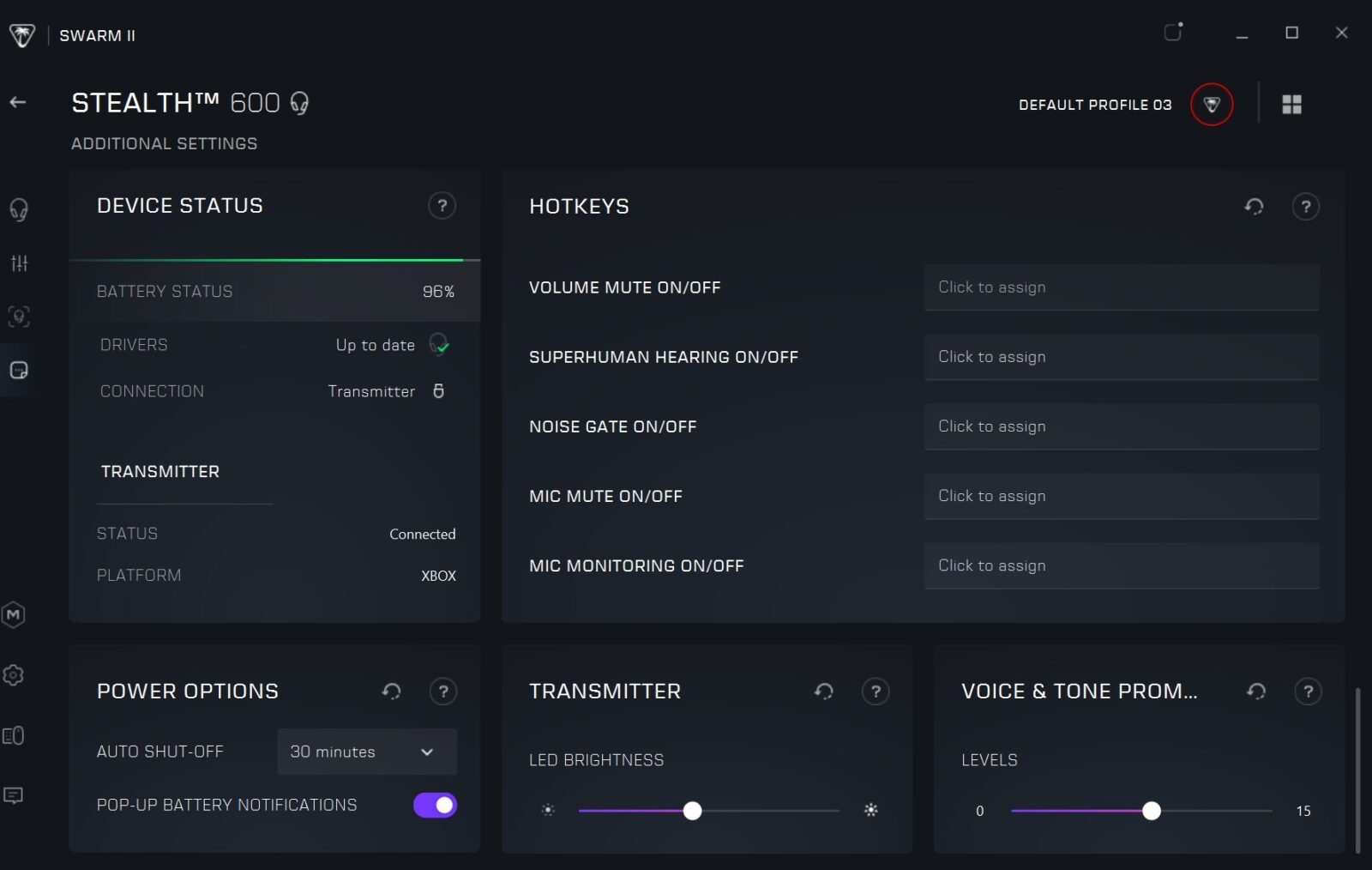Assign hotkey for Mic Monitoring On/Off
This screenshot has height=870, width=1372.
point(1121,565)
